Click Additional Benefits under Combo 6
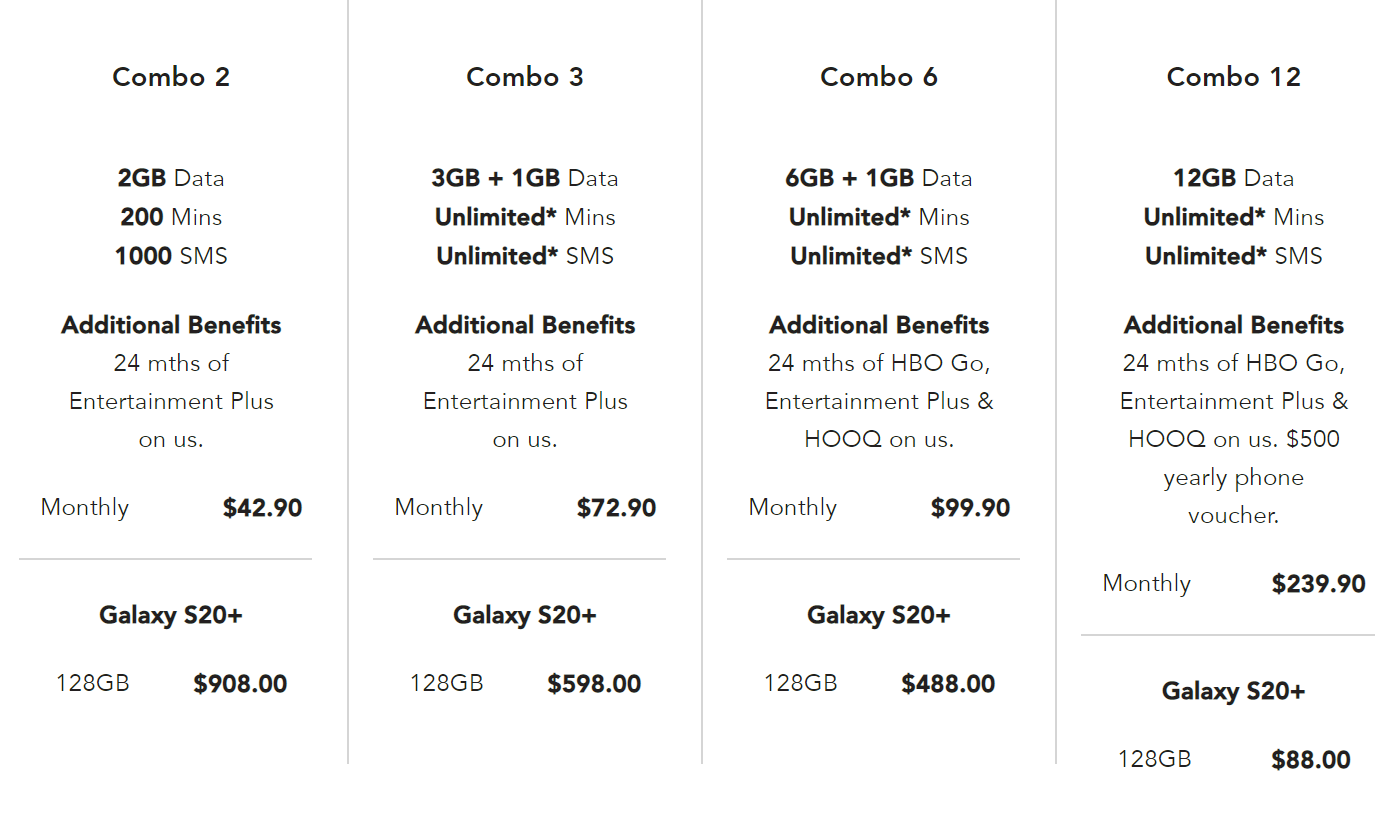Screen dimensions: 1396x836 [879, 325]
